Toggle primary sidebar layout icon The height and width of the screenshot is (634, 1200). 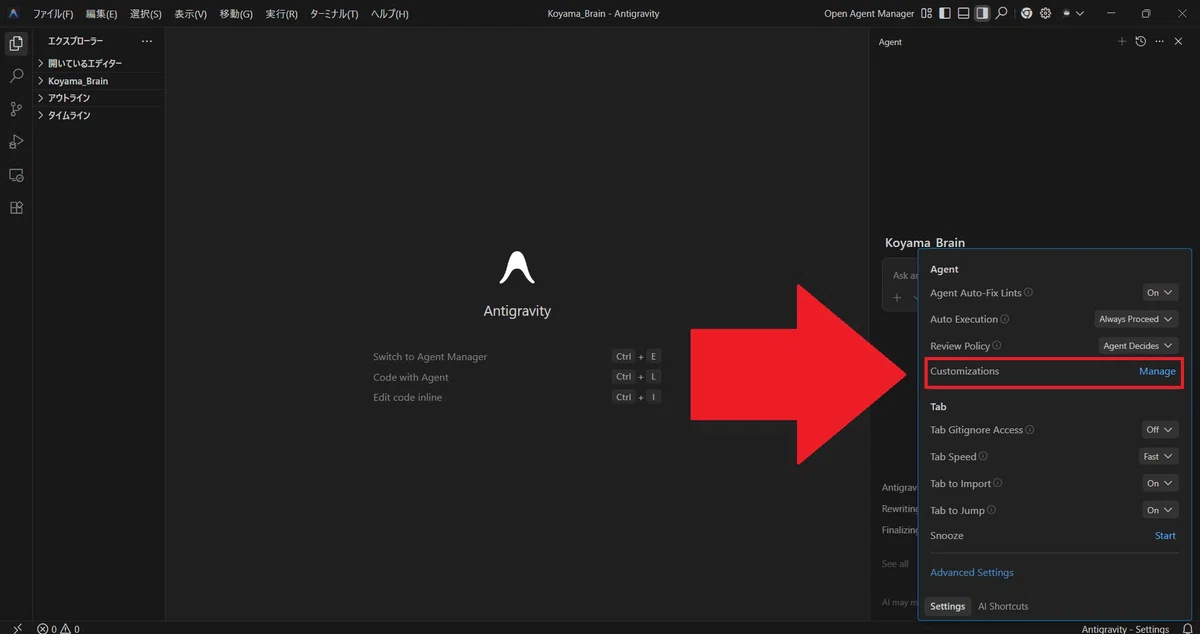tap(945, 14)
